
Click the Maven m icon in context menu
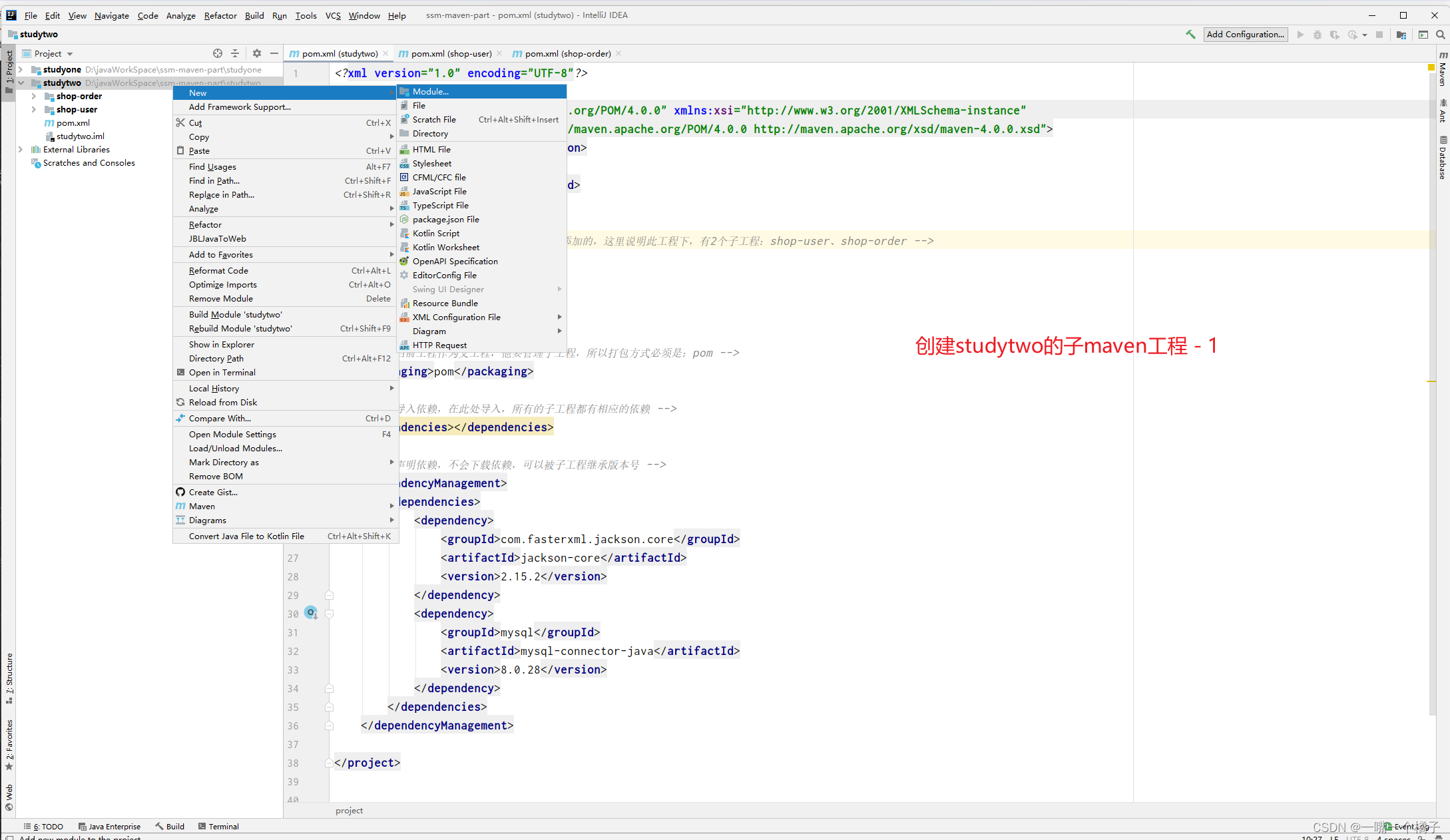[x=180, y=506]
